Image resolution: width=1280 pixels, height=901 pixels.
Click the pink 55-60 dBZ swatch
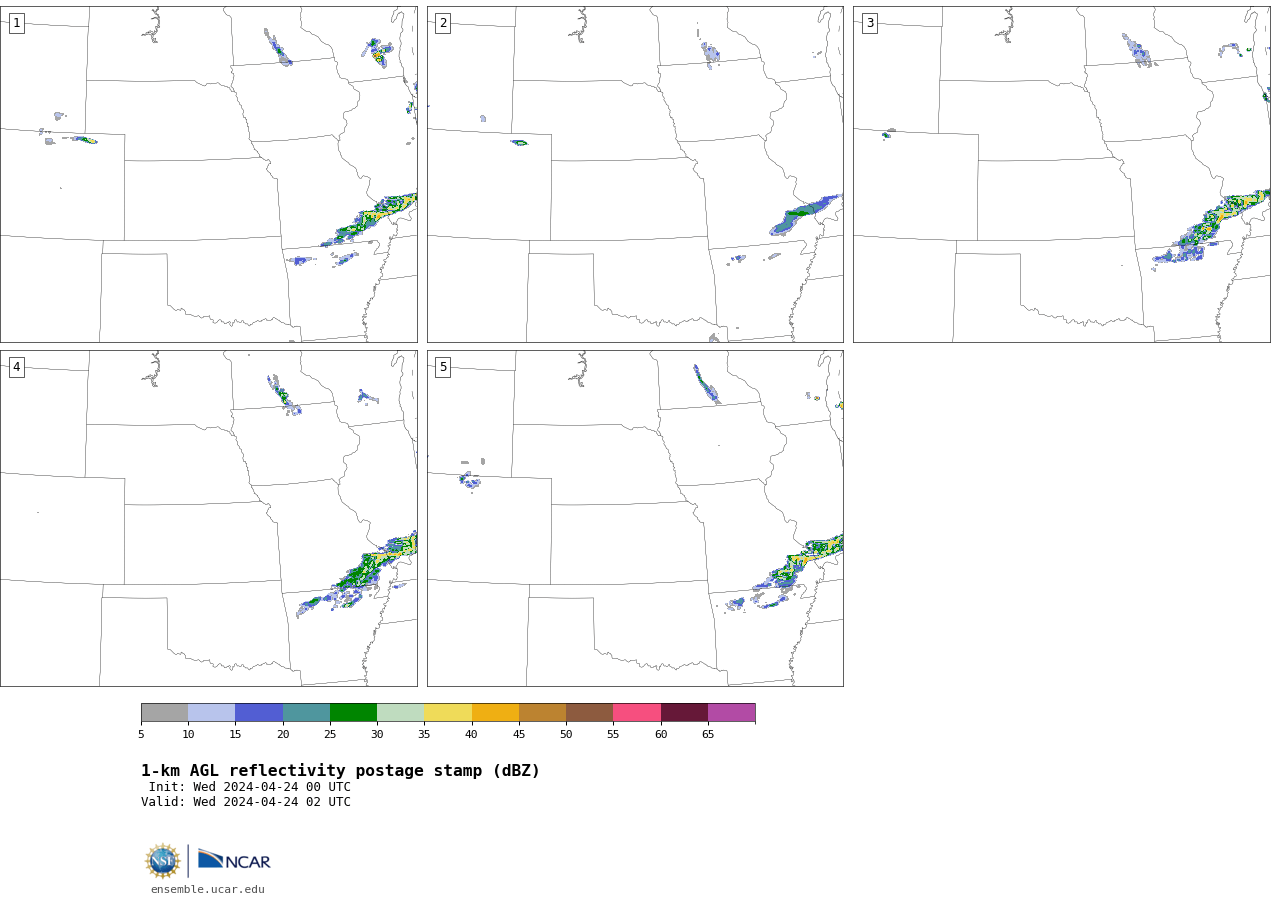click(637, 712)
